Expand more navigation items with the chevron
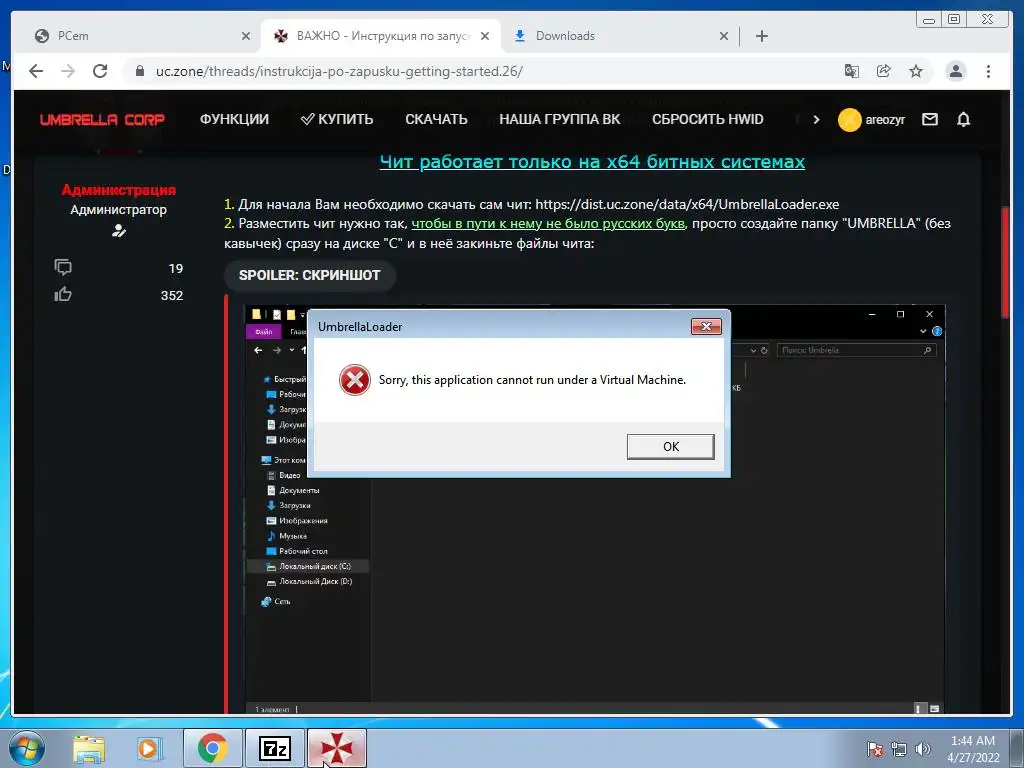Screen dimensions: 1024x768 [816, 120]
